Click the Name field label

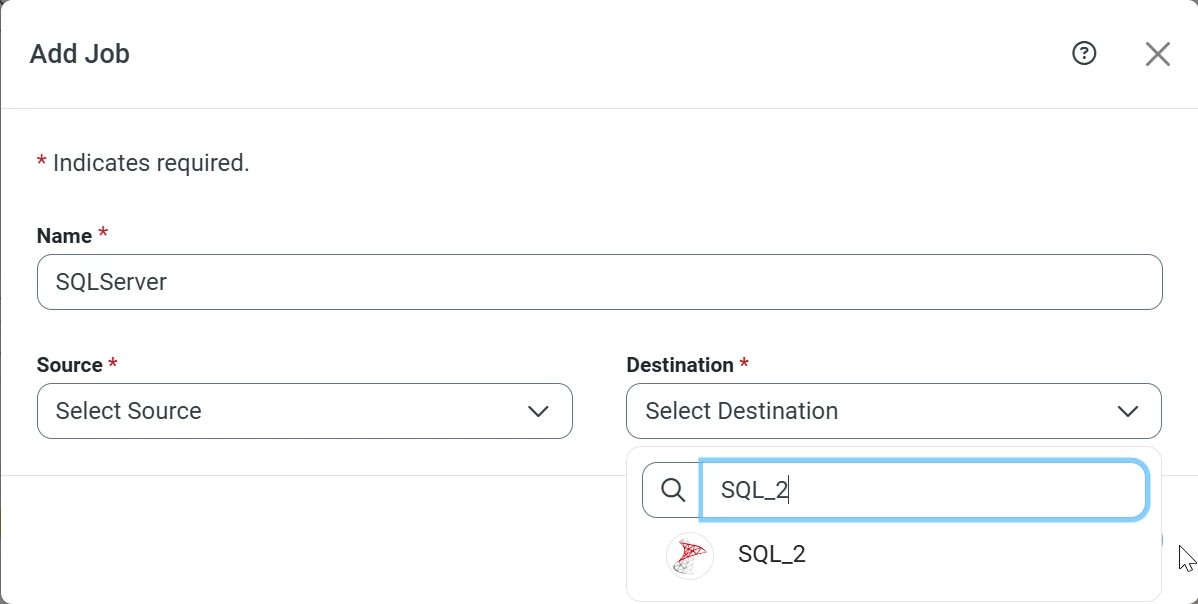[64, 236]
